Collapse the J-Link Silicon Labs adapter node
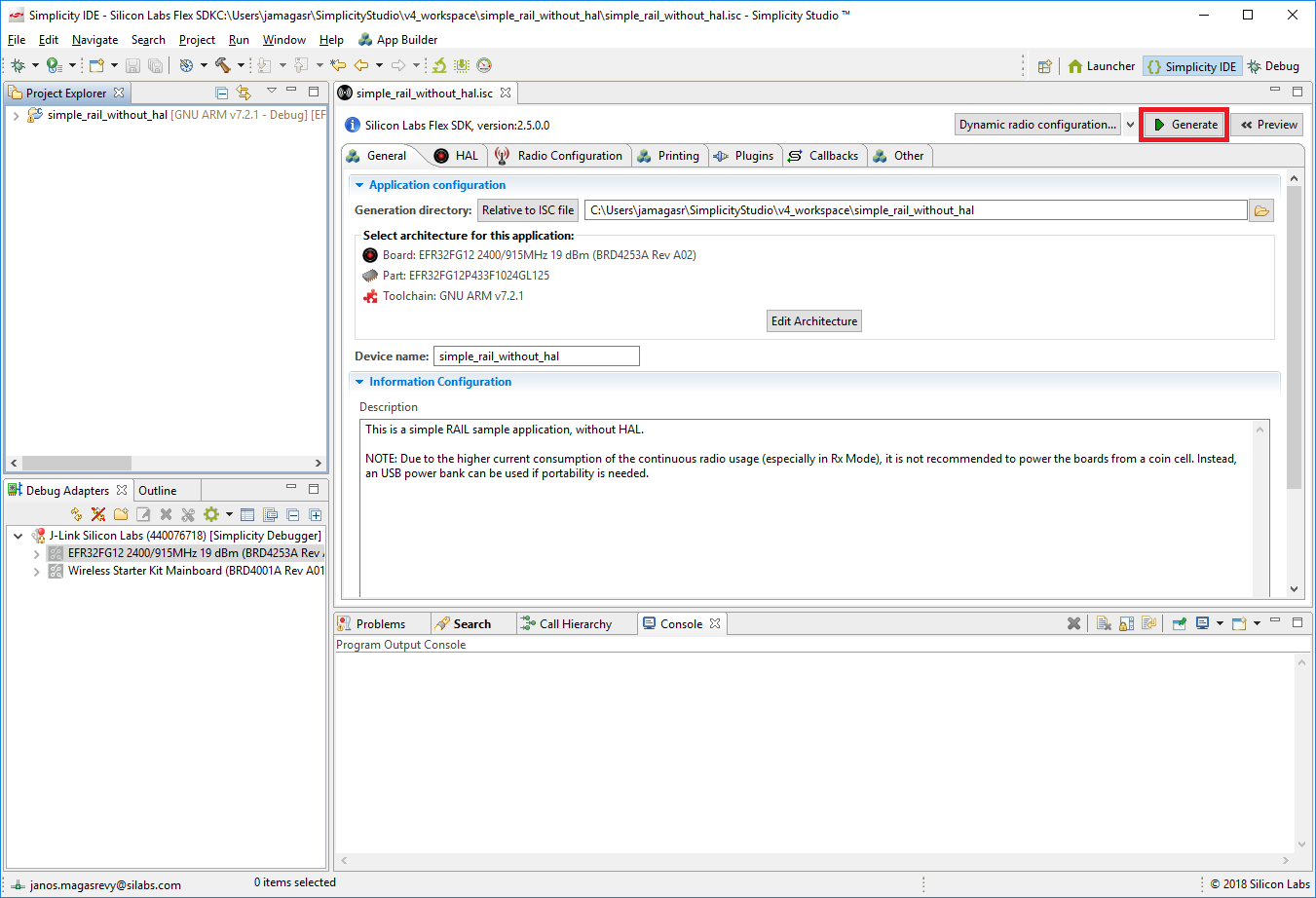 (19, 536)
